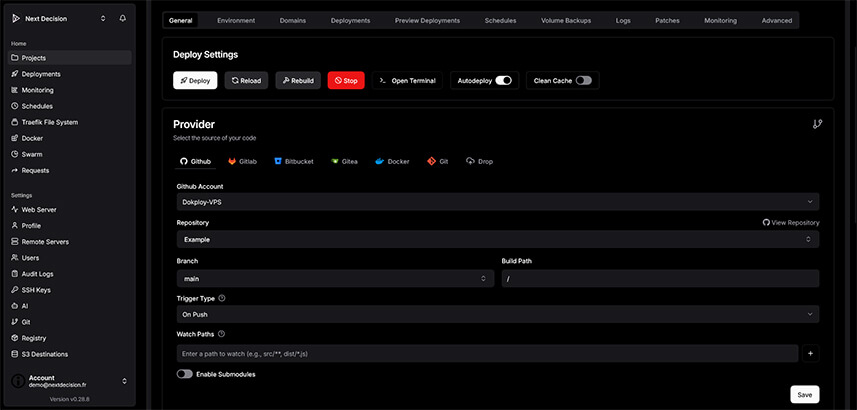Click the Account avatar icon
Screen dimensions: 857x410
click(x=18, y=380)
